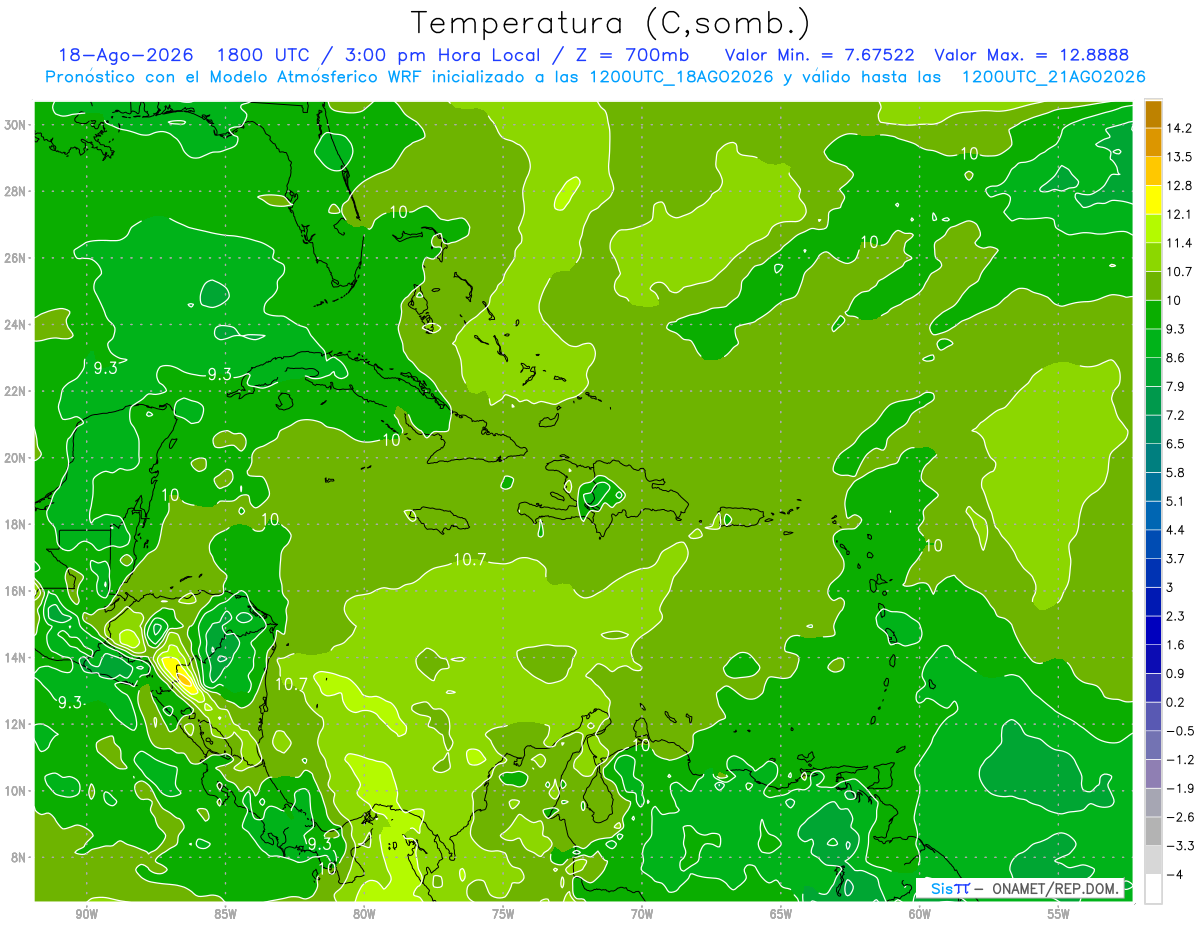Click the 60W longitude axis label

[920, 914]
